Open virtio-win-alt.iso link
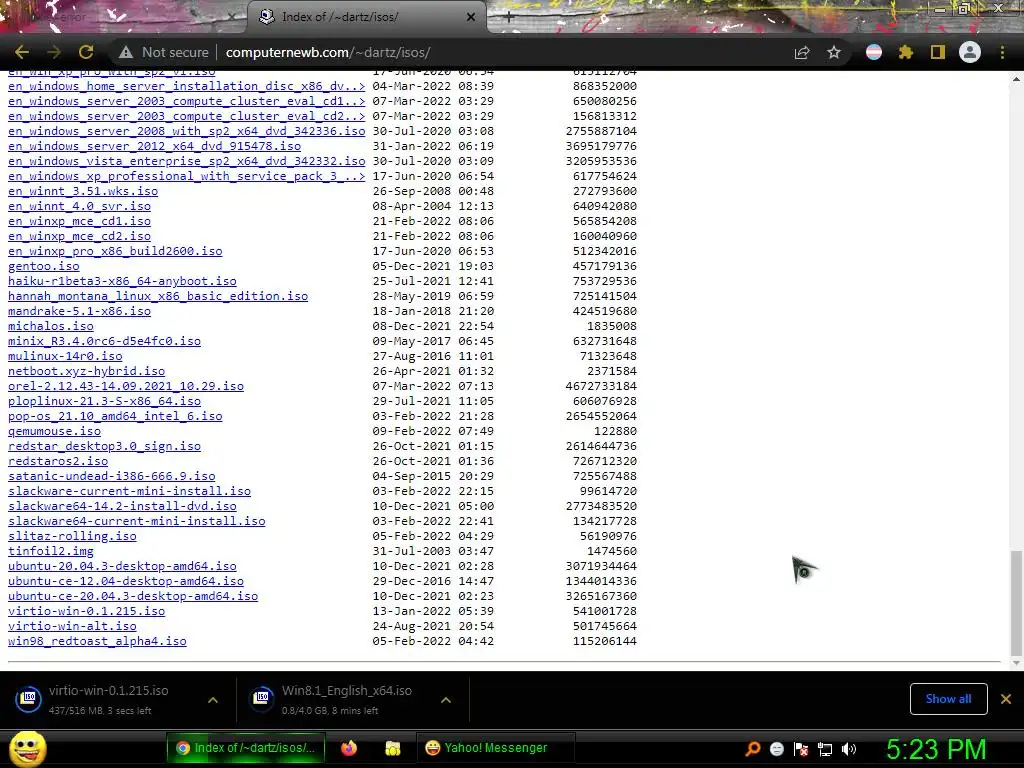1024x768 pixels. [72, 627]
